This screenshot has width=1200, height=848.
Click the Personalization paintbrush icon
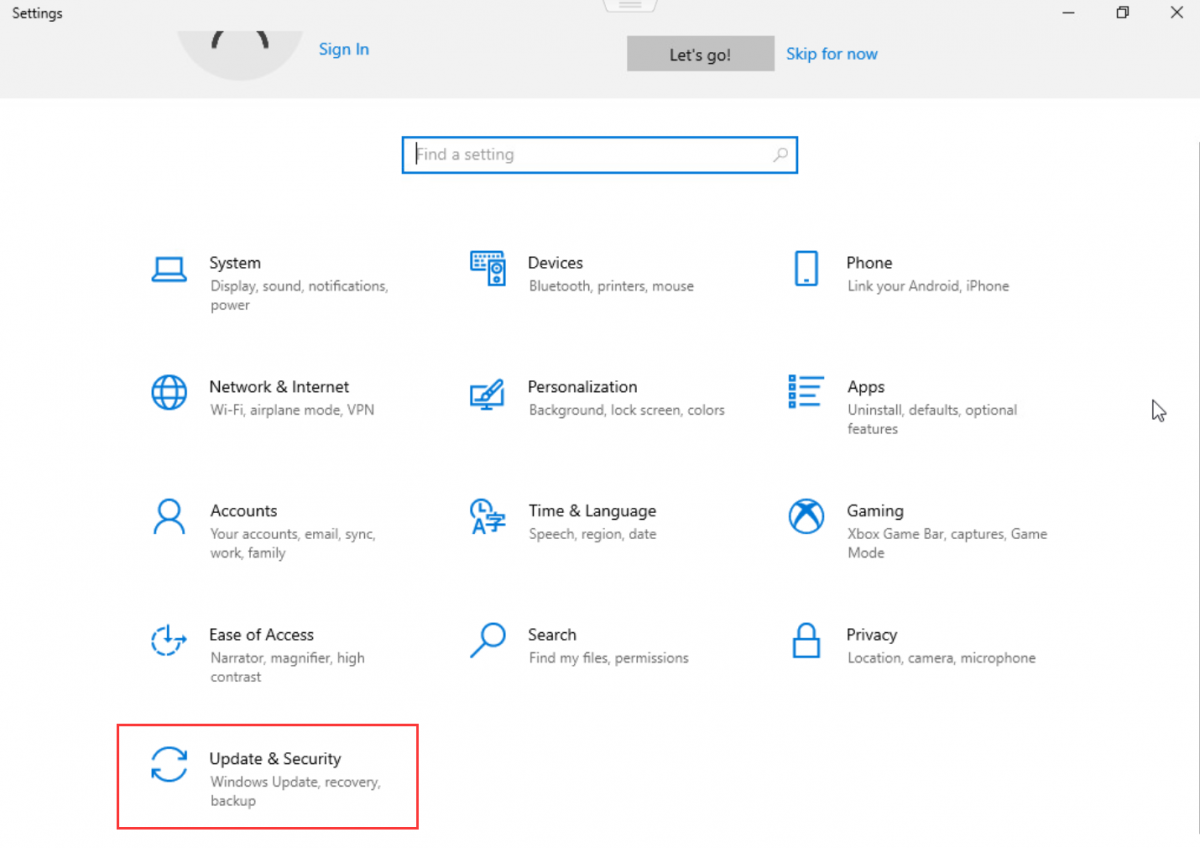[x=487, y=394]
